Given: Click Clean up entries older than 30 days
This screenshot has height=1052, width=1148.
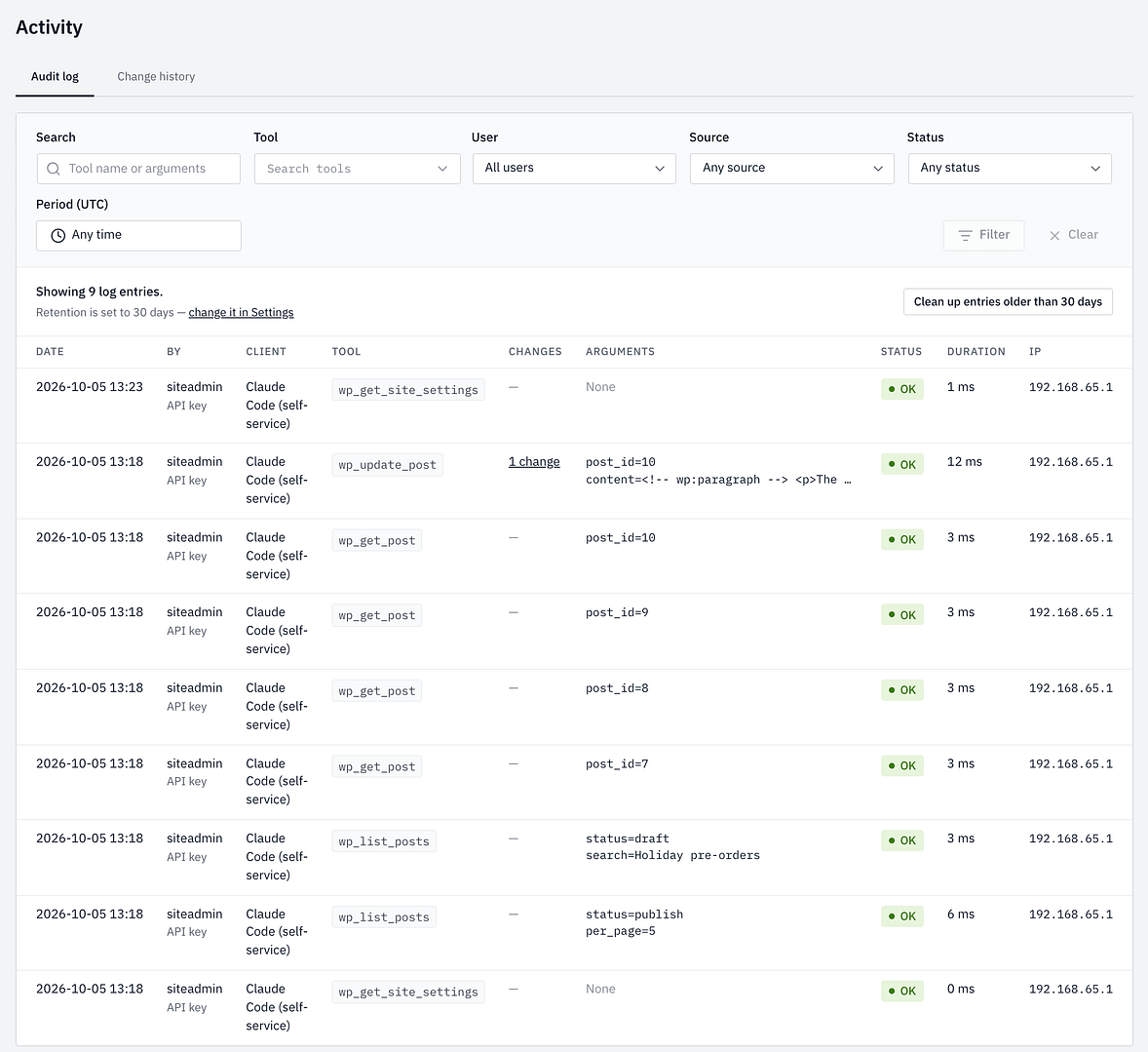Looking at the screenshot, I should [x=1008, y=302].
